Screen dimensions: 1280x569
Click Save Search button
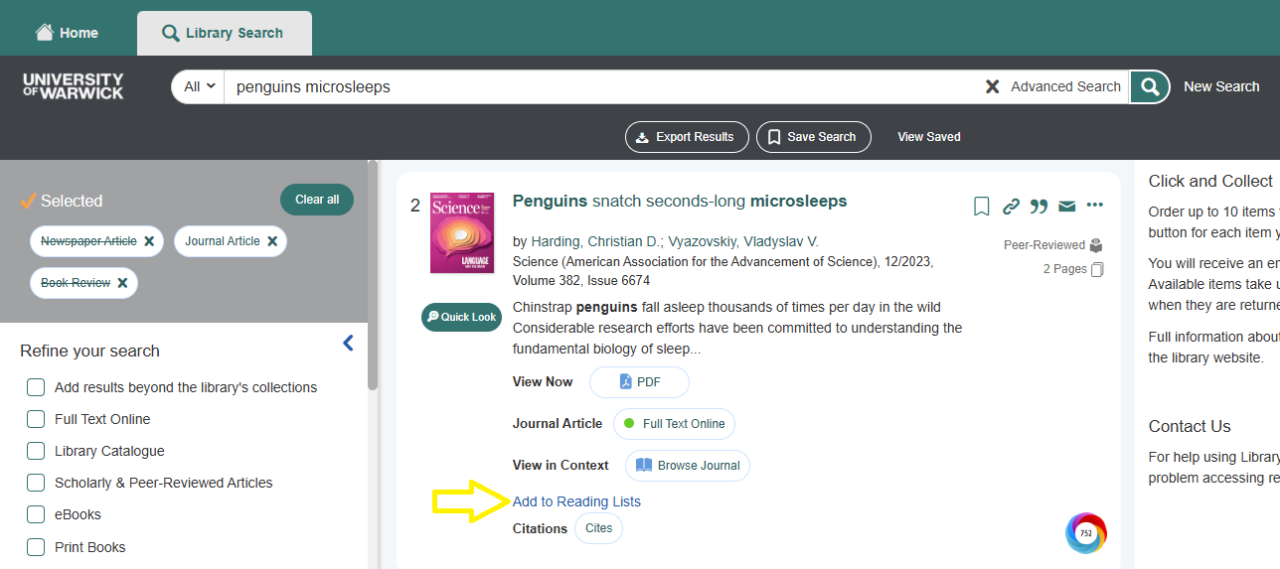(813, 137)
